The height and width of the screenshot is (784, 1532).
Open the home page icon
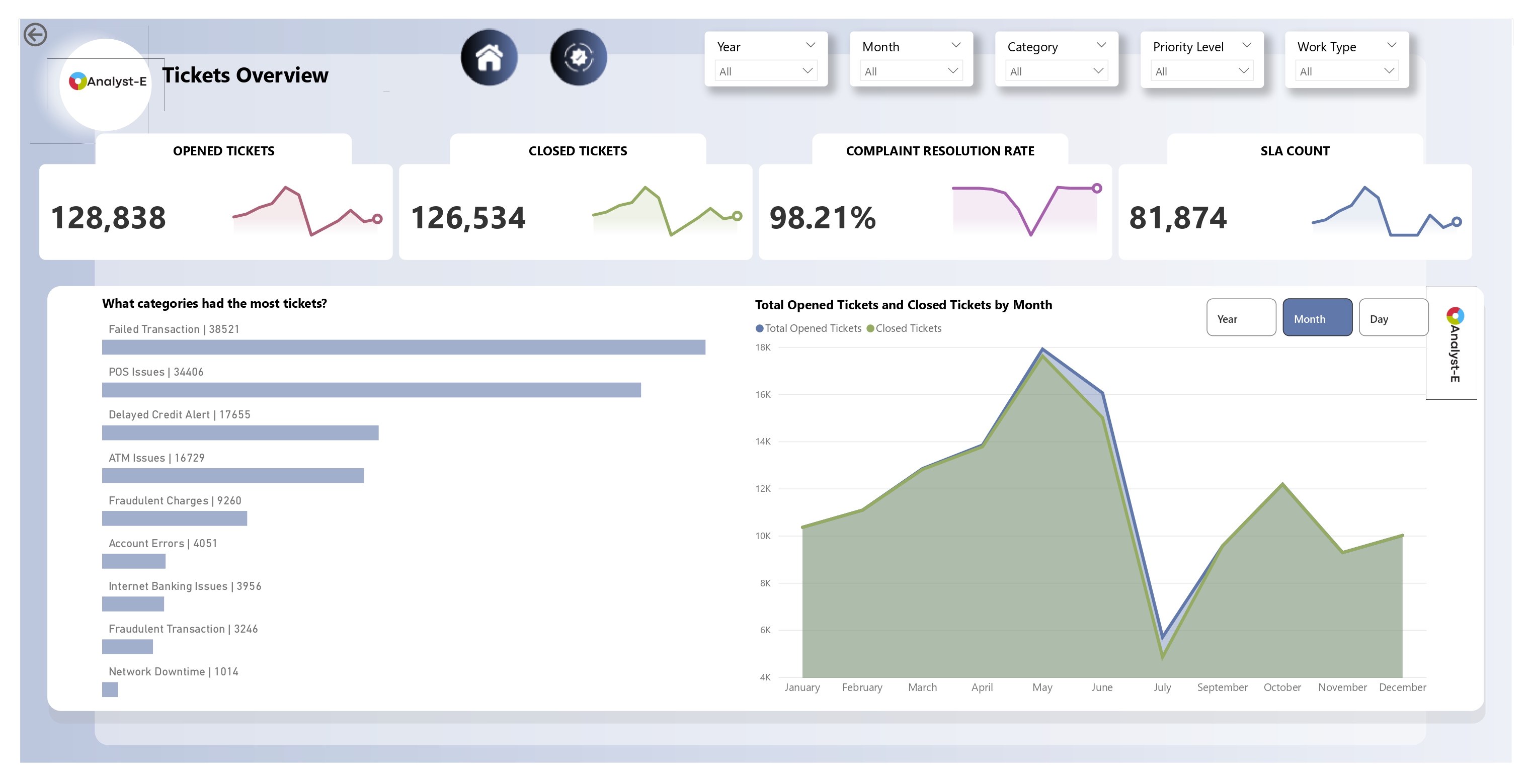pyautogui.click(x=489, y=58)
